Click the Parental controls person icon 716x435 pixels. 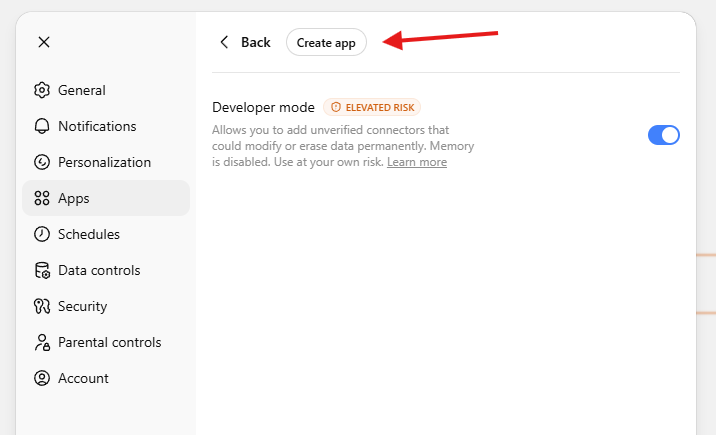(x=42, y=342)
